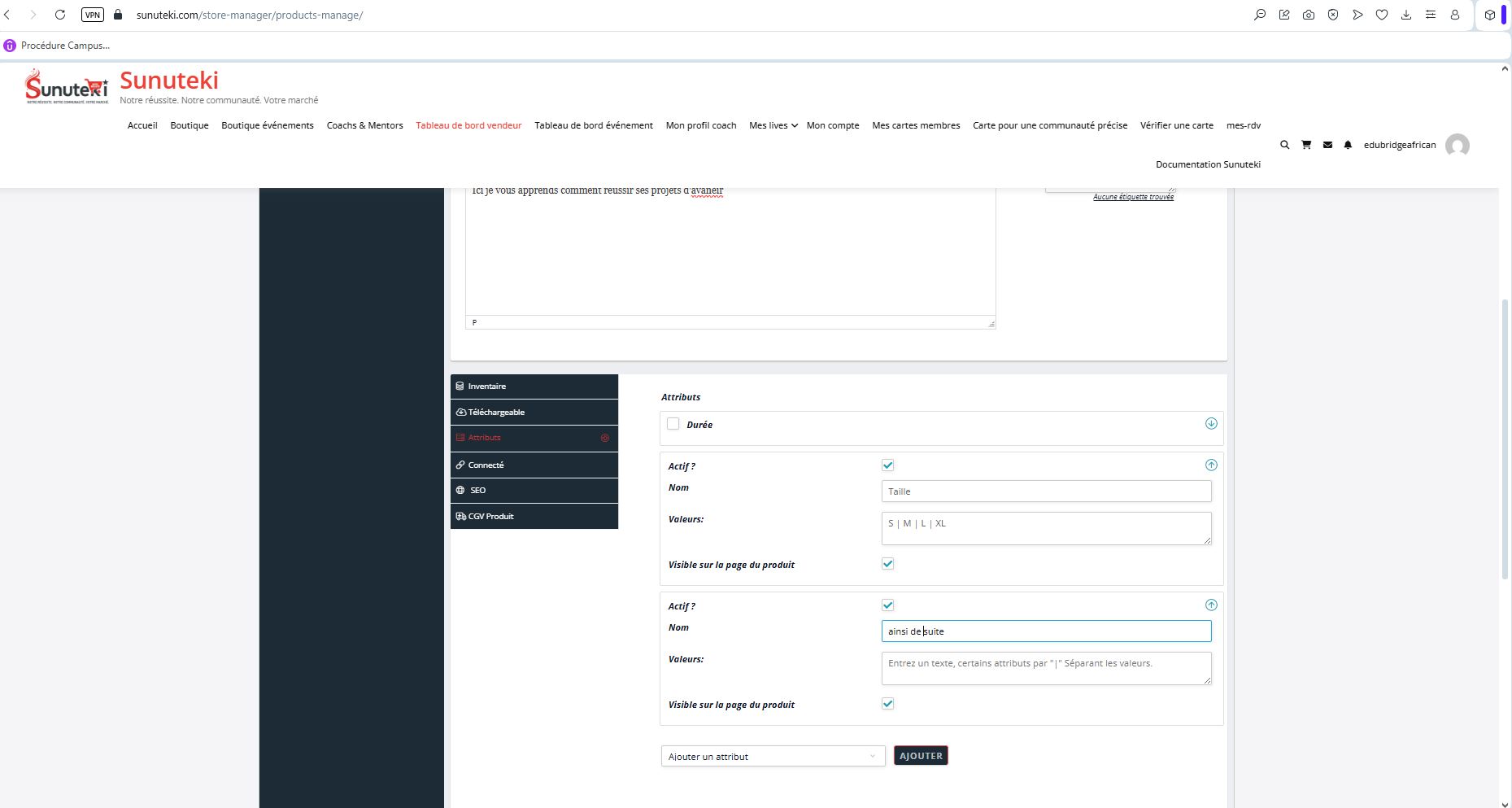Switch to the Inventaire tab
1512x808 pixels.
(534, 387)
